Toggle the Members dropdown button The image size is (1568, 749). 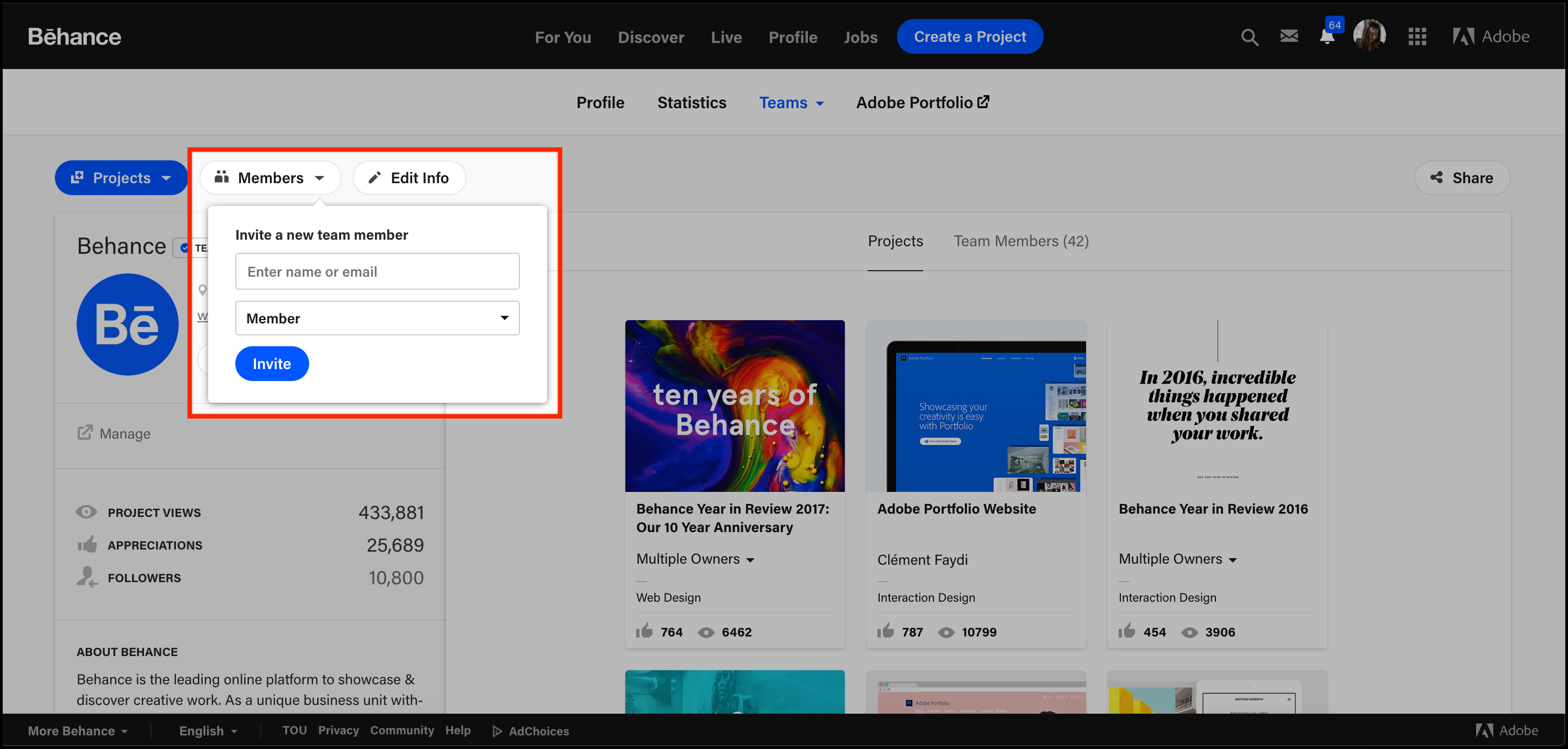(x=270, y=178)
